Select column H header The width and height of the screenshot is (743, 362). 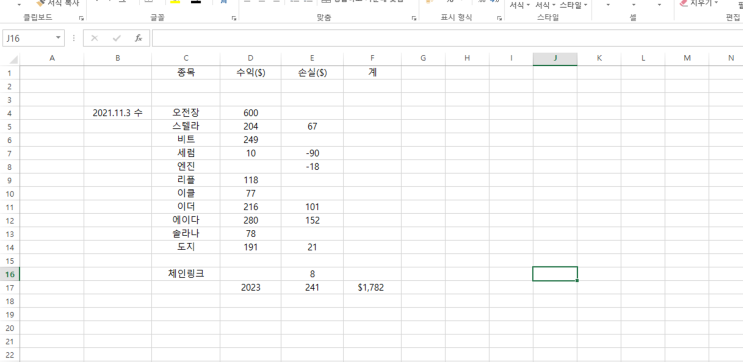coord(467,59)
